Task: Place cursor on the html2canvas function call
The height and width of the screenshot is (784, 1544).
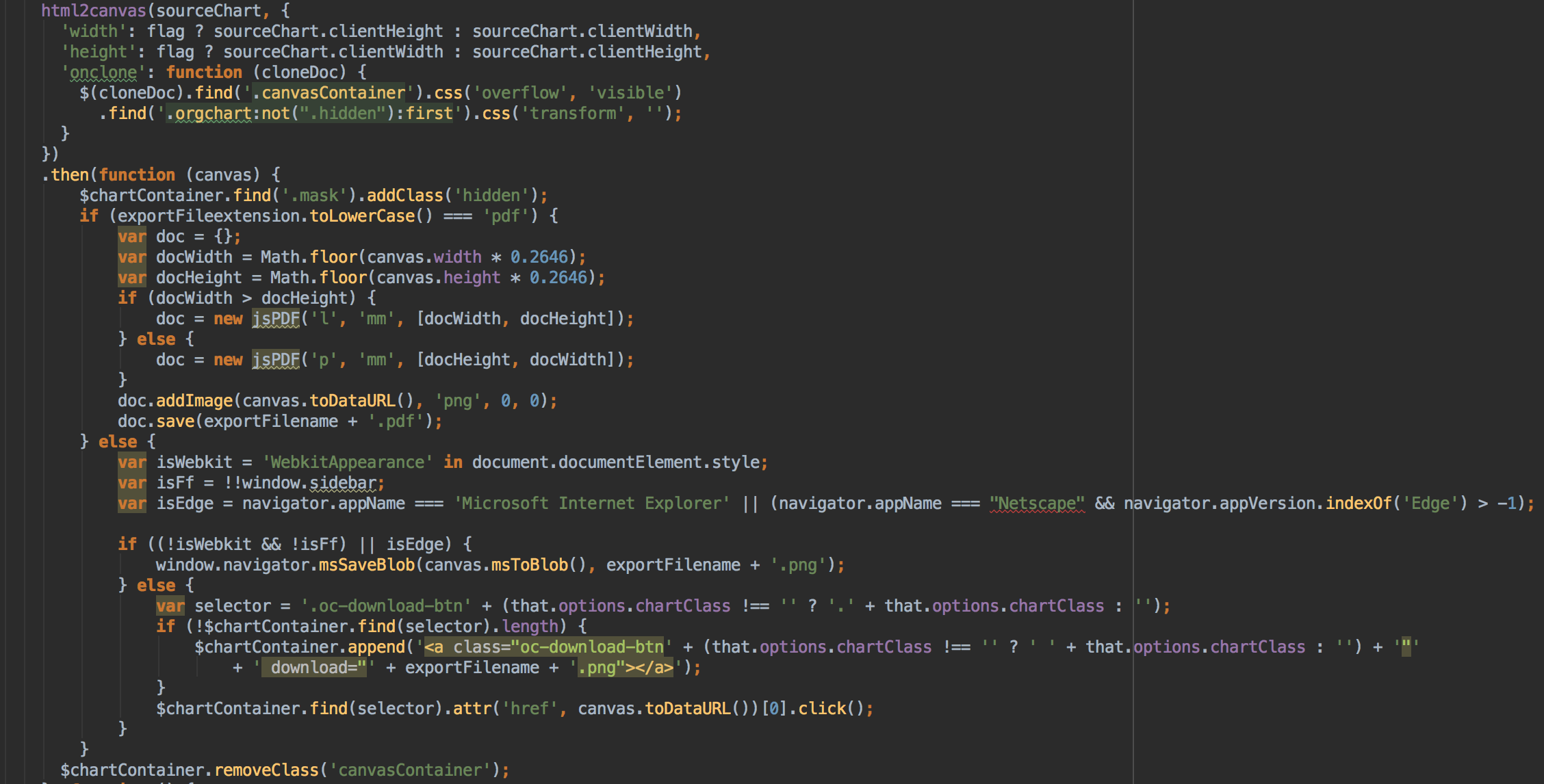Action: coord(92,10)
